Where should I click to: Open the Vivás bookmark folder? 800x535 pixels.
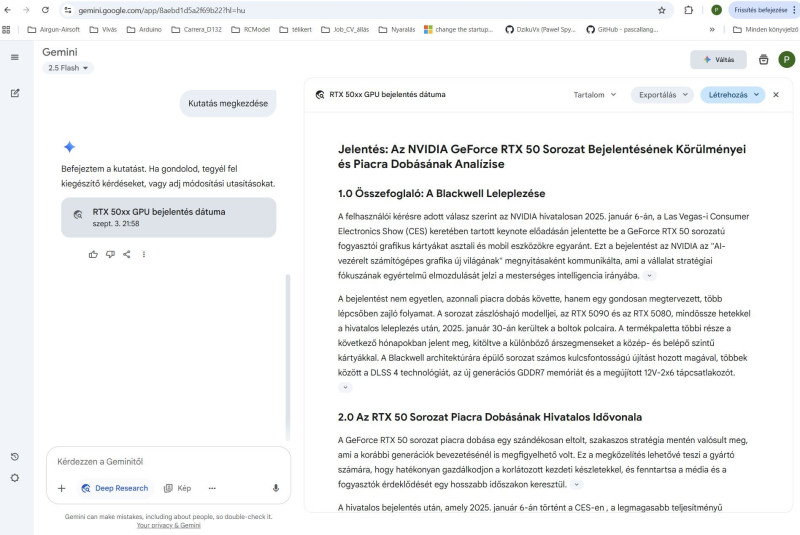103,30
